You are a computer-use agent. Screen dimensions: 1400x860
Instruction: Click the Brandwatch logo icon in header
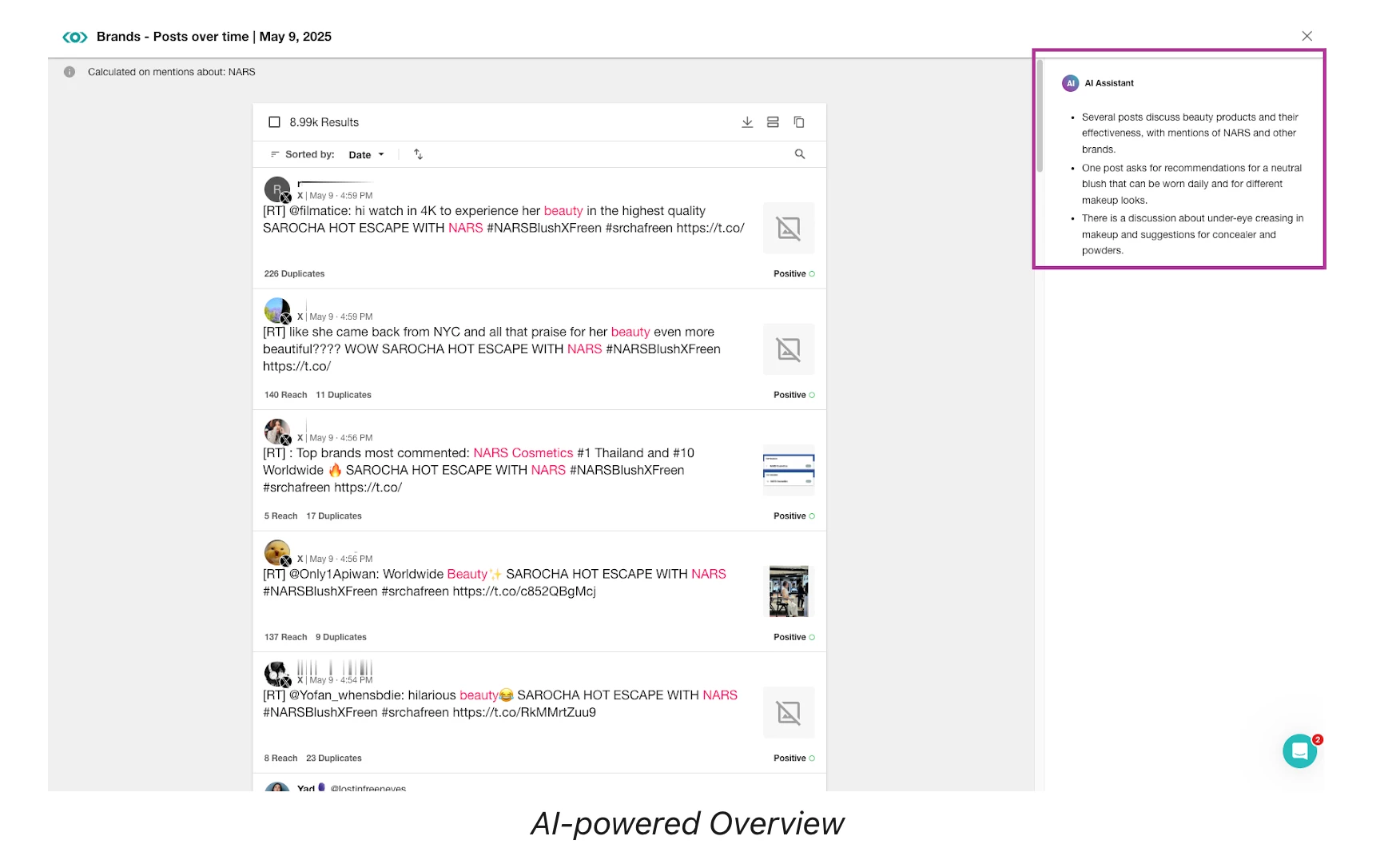pos(74,37)
